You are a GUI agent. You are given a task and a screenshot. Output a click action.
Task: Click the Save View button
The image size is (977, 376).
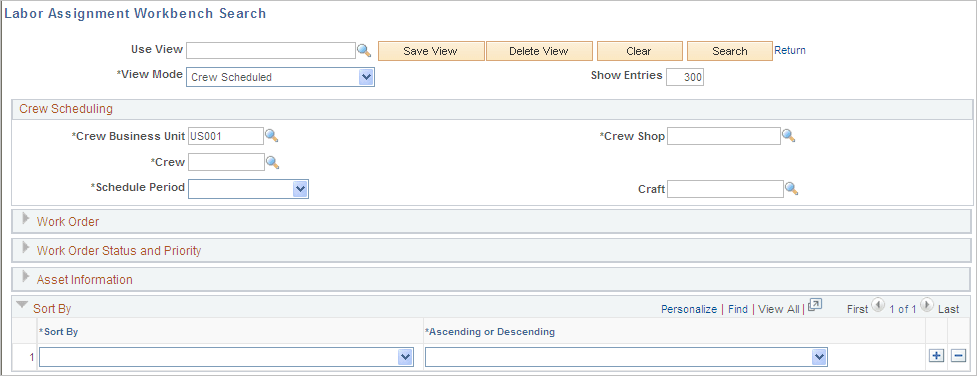coord(431,51)
